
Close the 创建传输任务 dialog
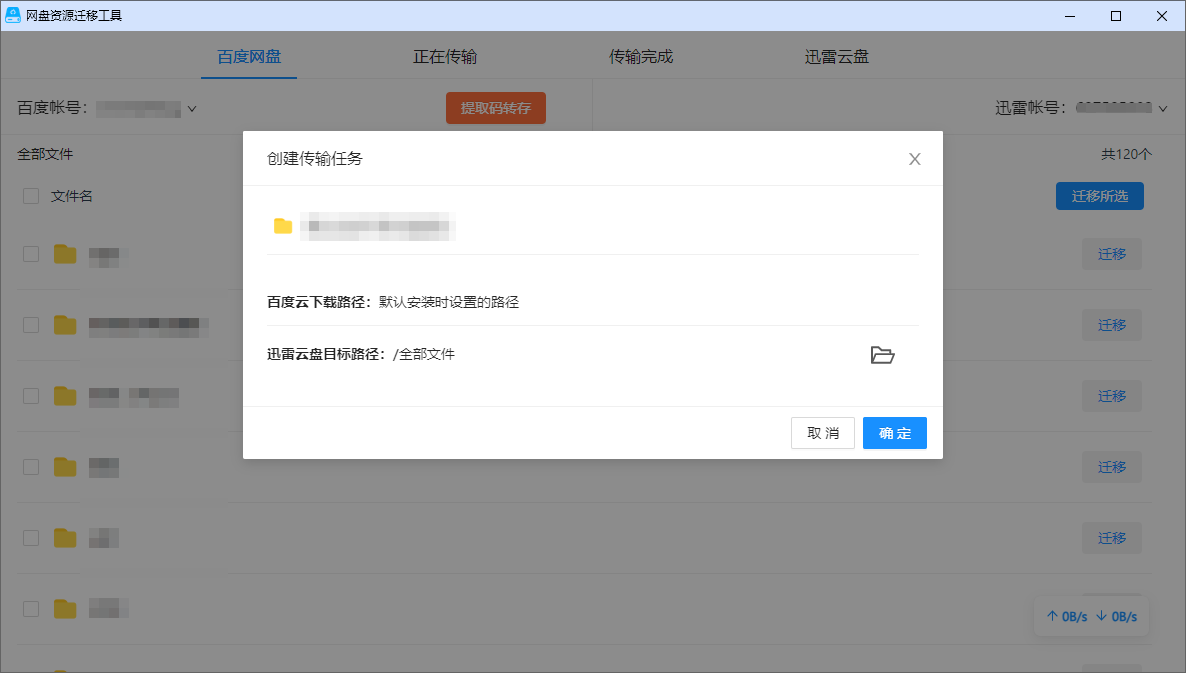coord(914,159)
